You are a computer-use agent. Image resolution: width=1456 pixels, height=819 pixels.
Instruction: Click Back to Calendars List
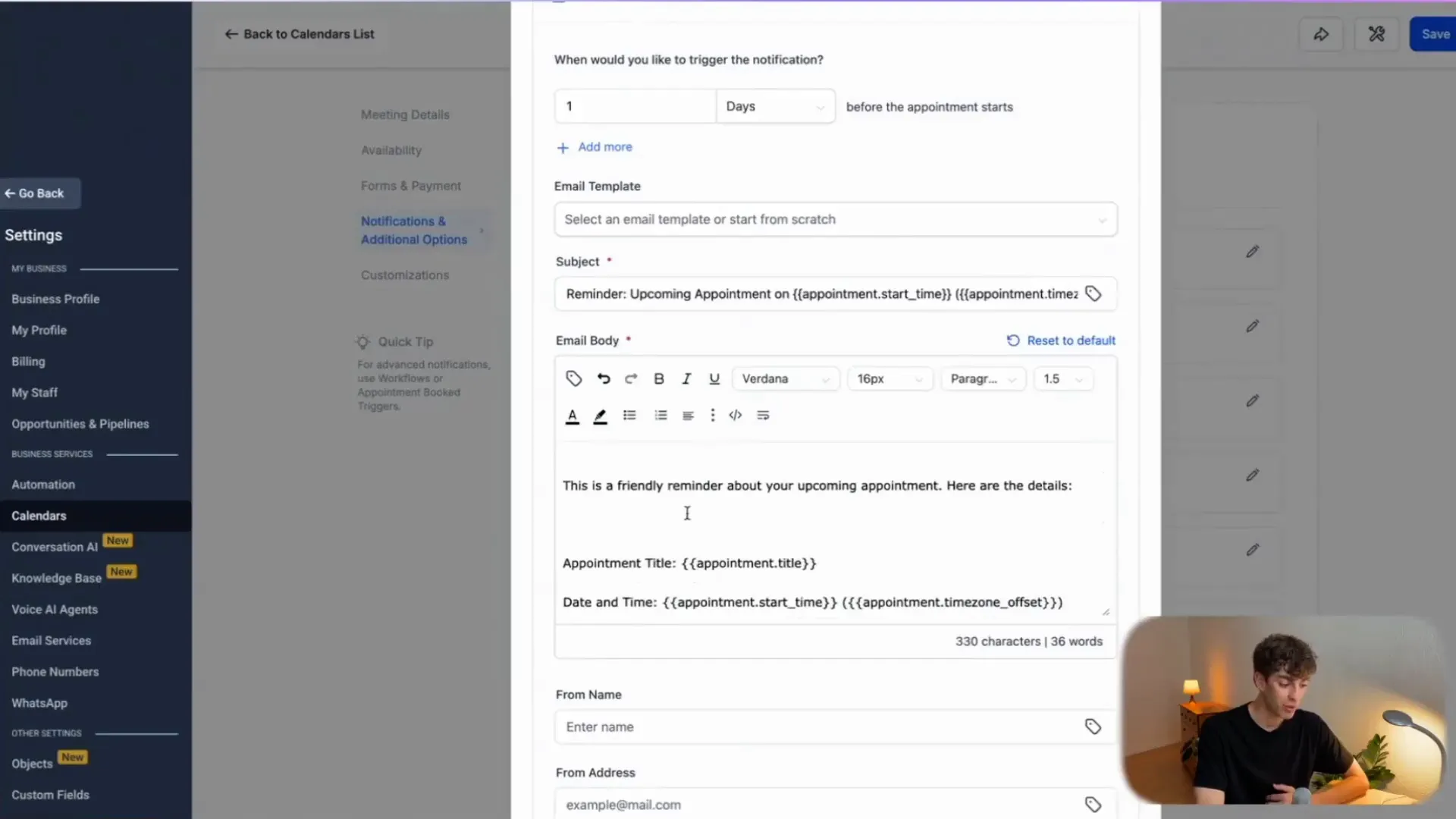click(300, 34)
